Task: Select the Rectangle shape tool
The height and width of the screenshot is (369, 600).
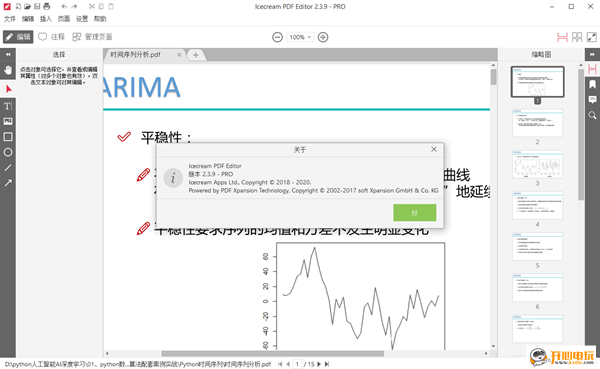Action: click(x=8, y=137)
